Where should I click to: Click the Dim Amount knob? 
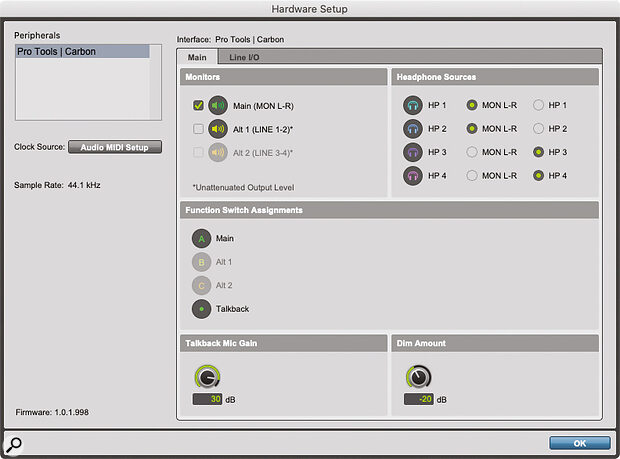click(x=419, y=377)
